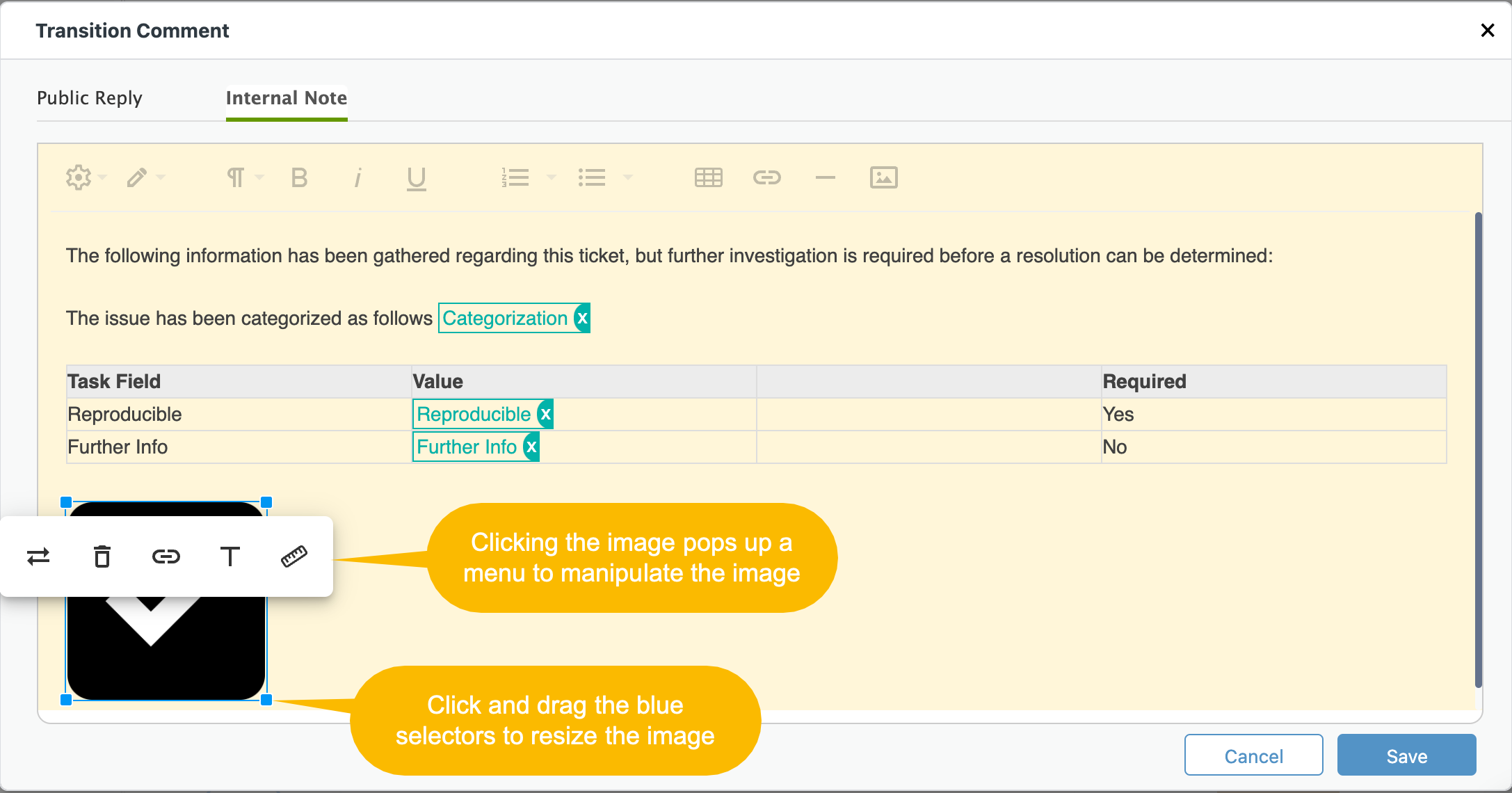The height and width of the screenshot is (793, 1512).
Task: Insert a link from editor toolbar
Action: click(767, 177)
